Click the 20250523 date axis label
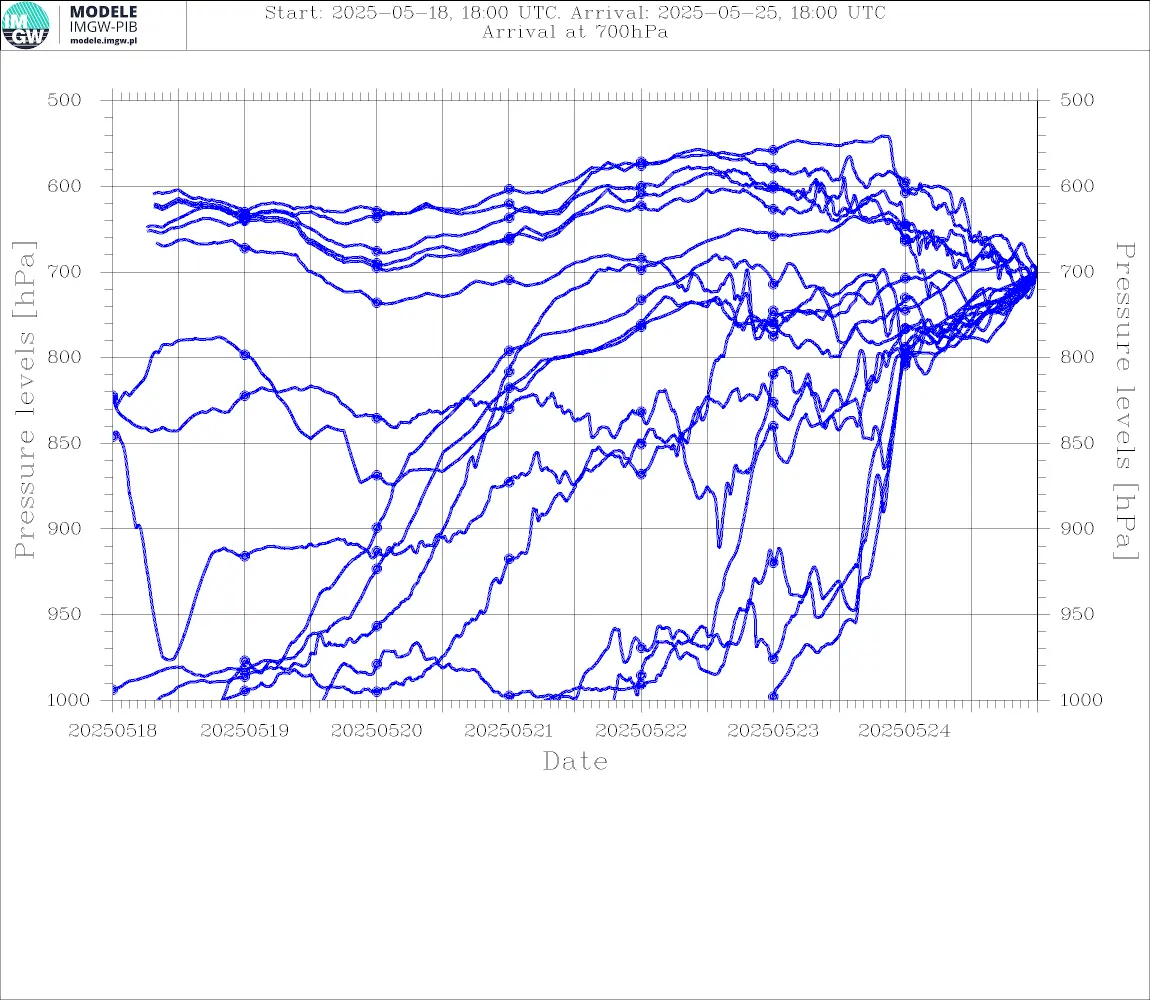Viewport: 1150px width, 1000px height. [773, 731]
